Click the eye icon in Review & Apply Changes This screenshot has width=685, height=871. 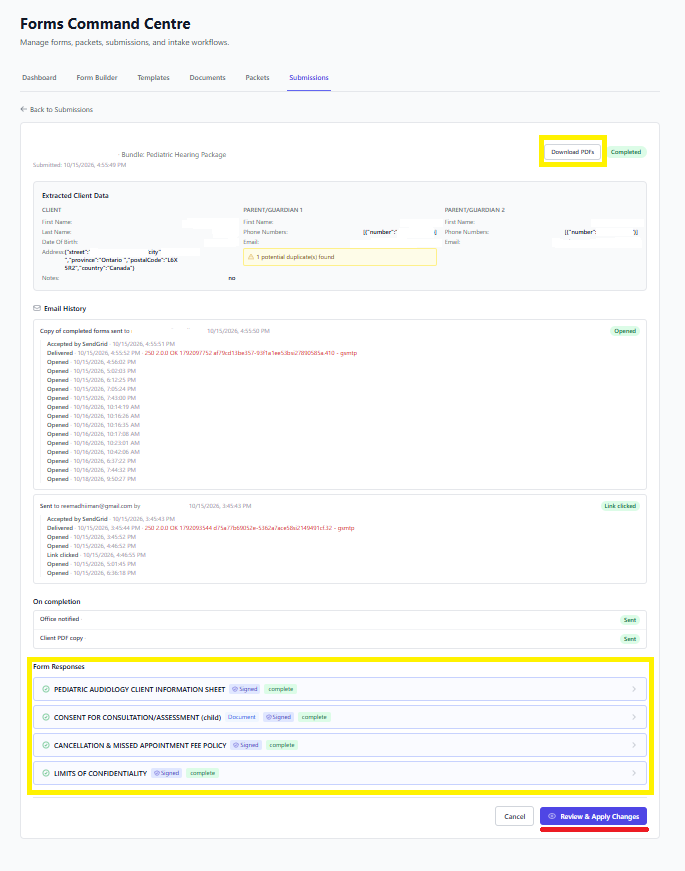coord(552,817)
